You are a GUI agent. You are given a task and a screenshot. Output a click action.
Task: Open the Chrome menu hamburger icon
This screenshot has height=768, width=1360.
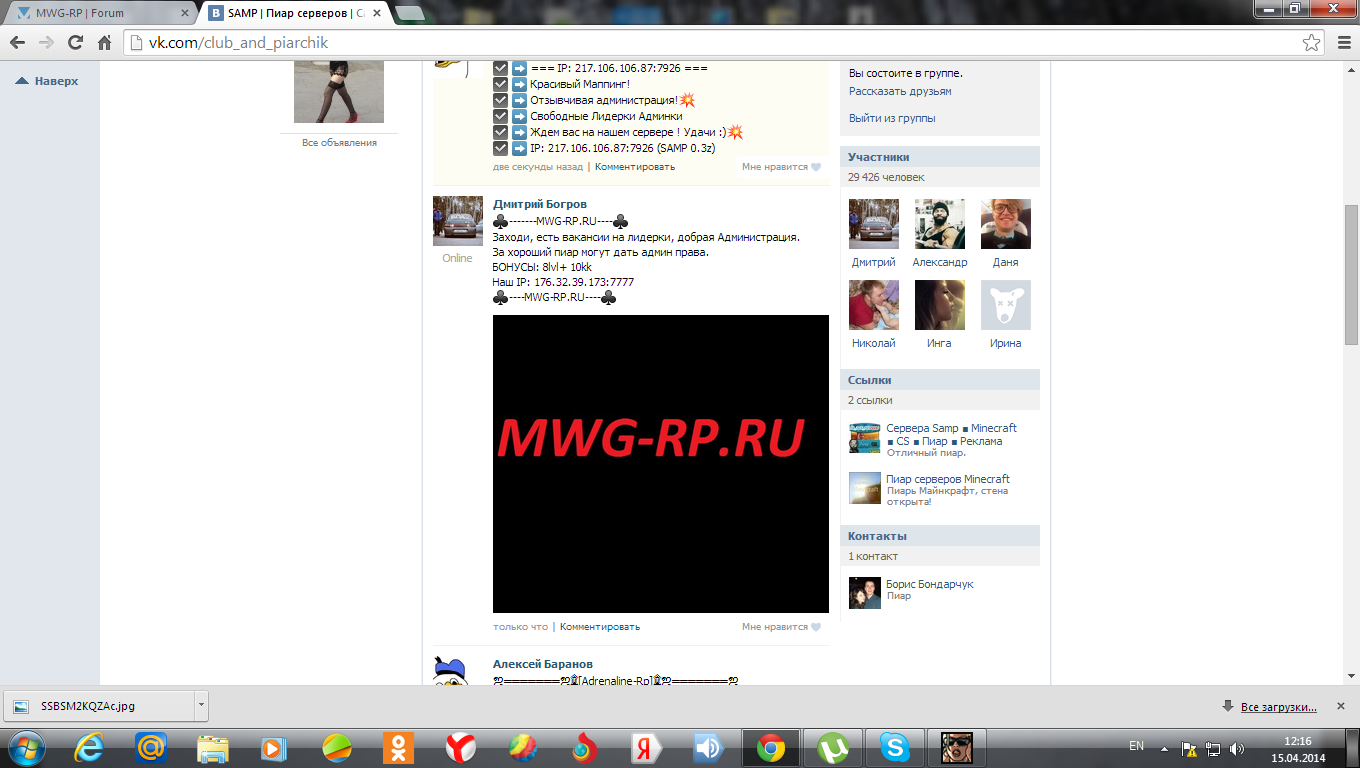click(x=1344, y=43)
